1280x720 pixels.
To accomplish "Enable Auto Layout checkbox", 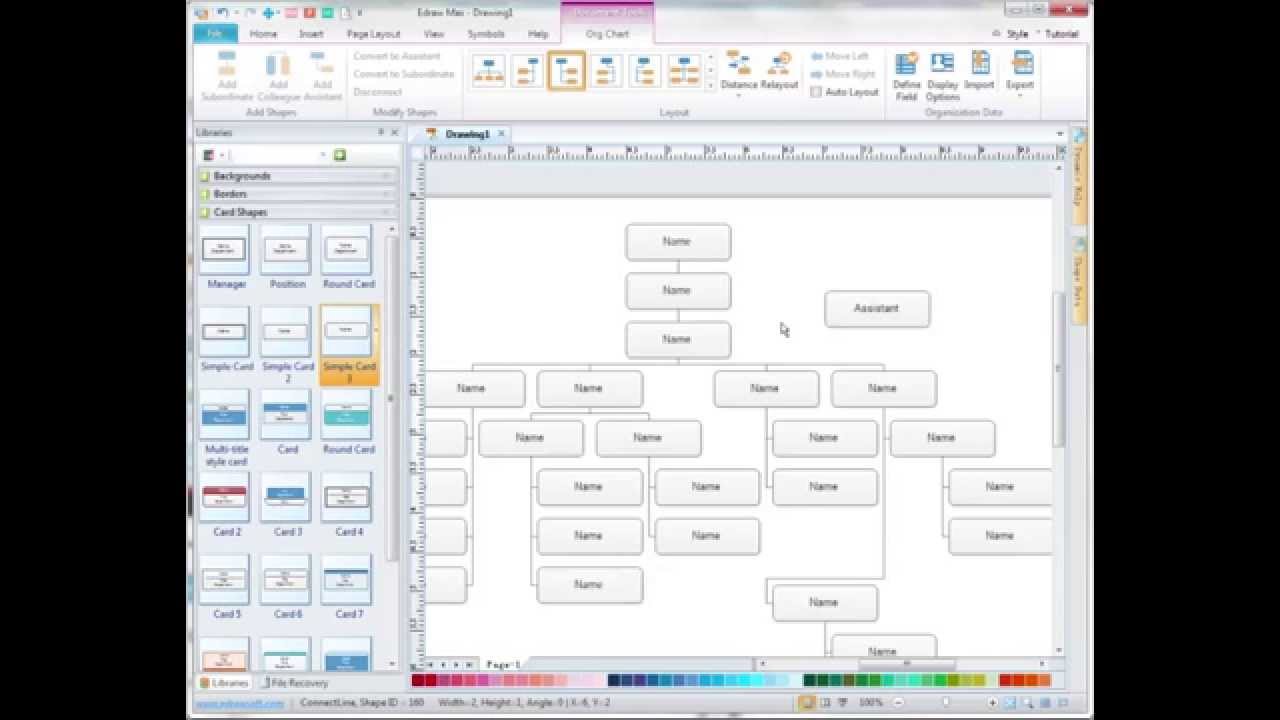I will (816, 92).
